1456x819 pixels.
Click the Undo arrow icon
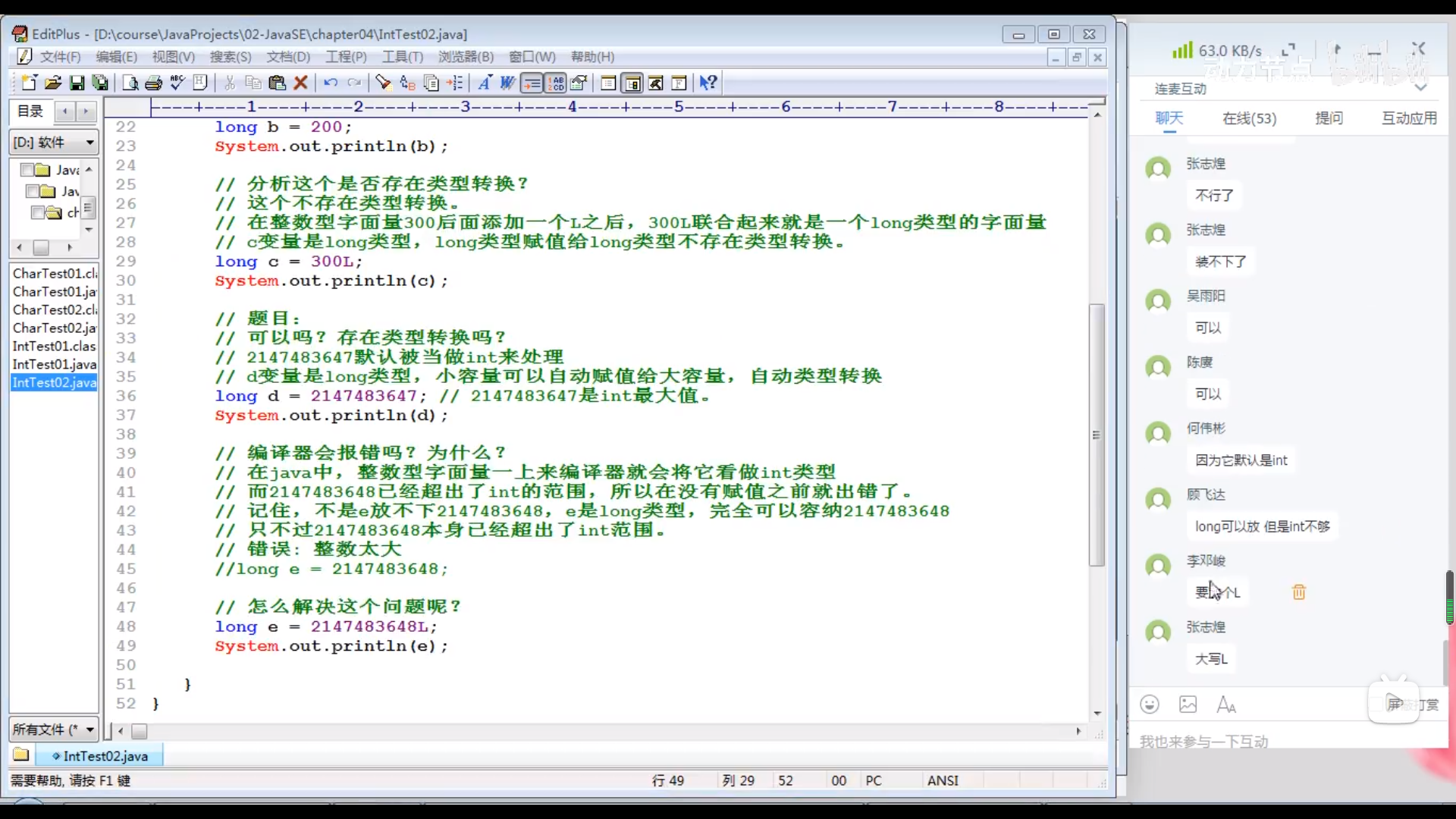click(331, 83)
